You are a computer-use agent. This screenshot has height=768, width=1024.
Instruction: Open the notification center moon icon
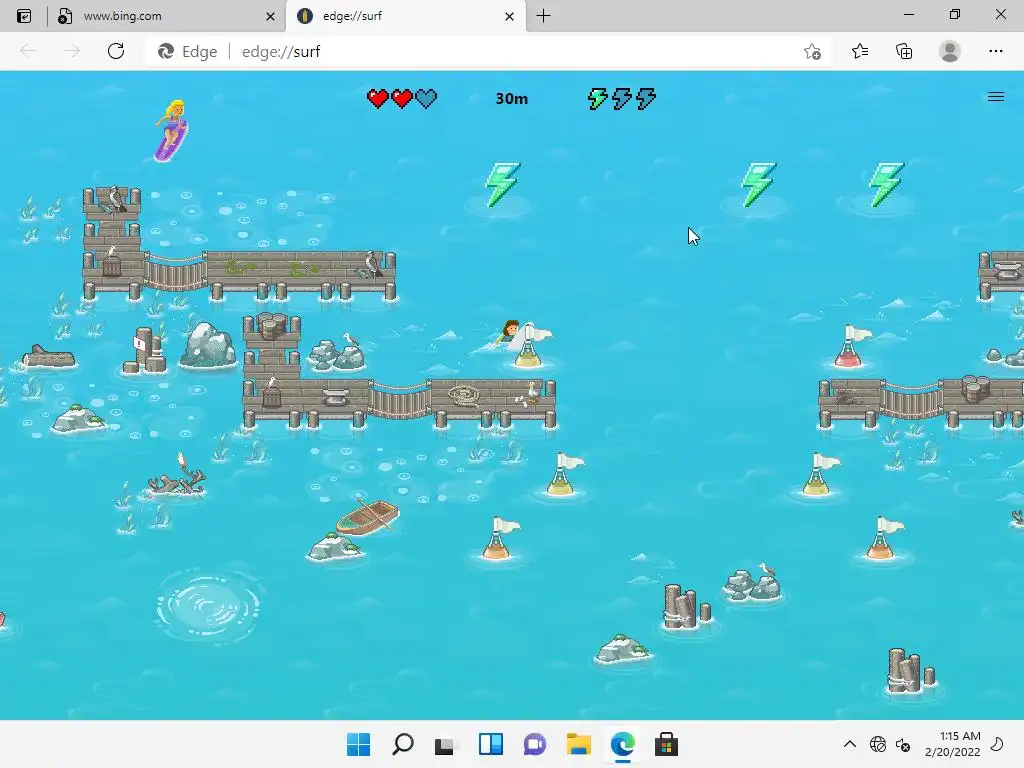coord(997,744)
